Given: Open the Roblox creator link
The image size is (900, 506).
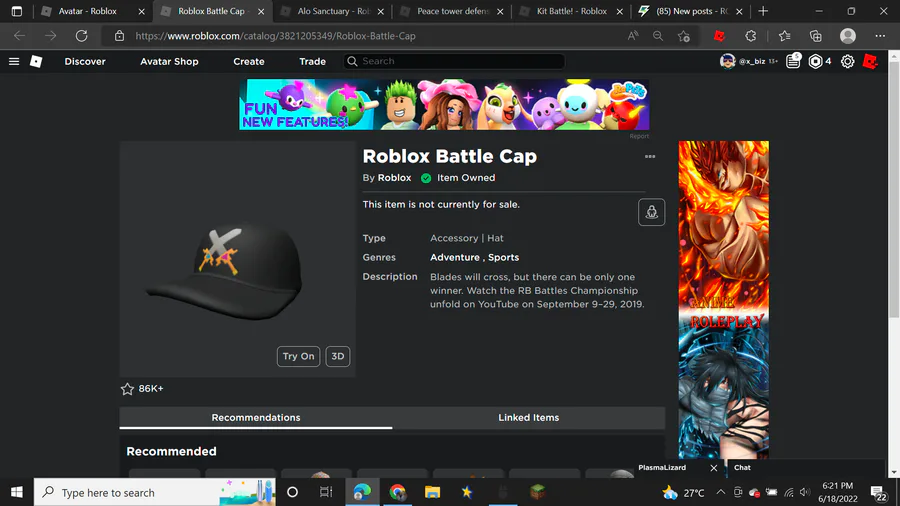Looking at the screenshot, I should [x=394, y=178].
